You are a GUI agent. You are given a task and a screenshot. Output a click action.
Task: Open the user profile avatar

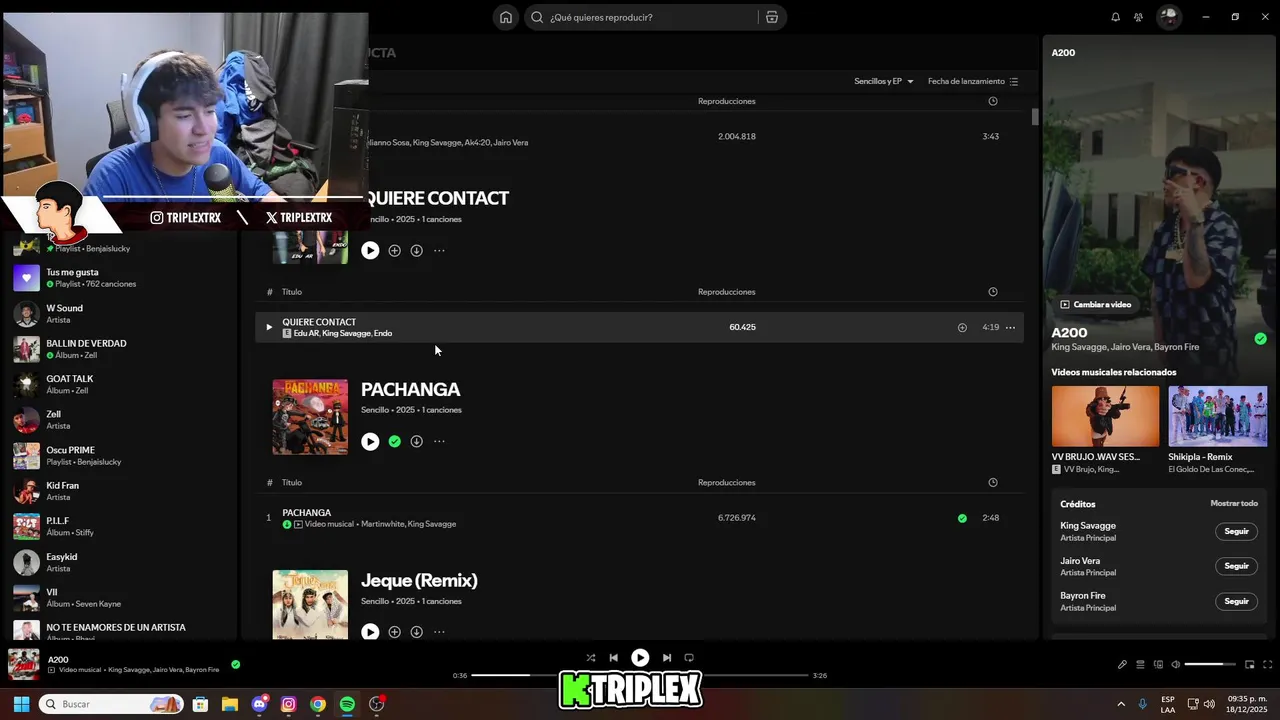click(1168, 17)
